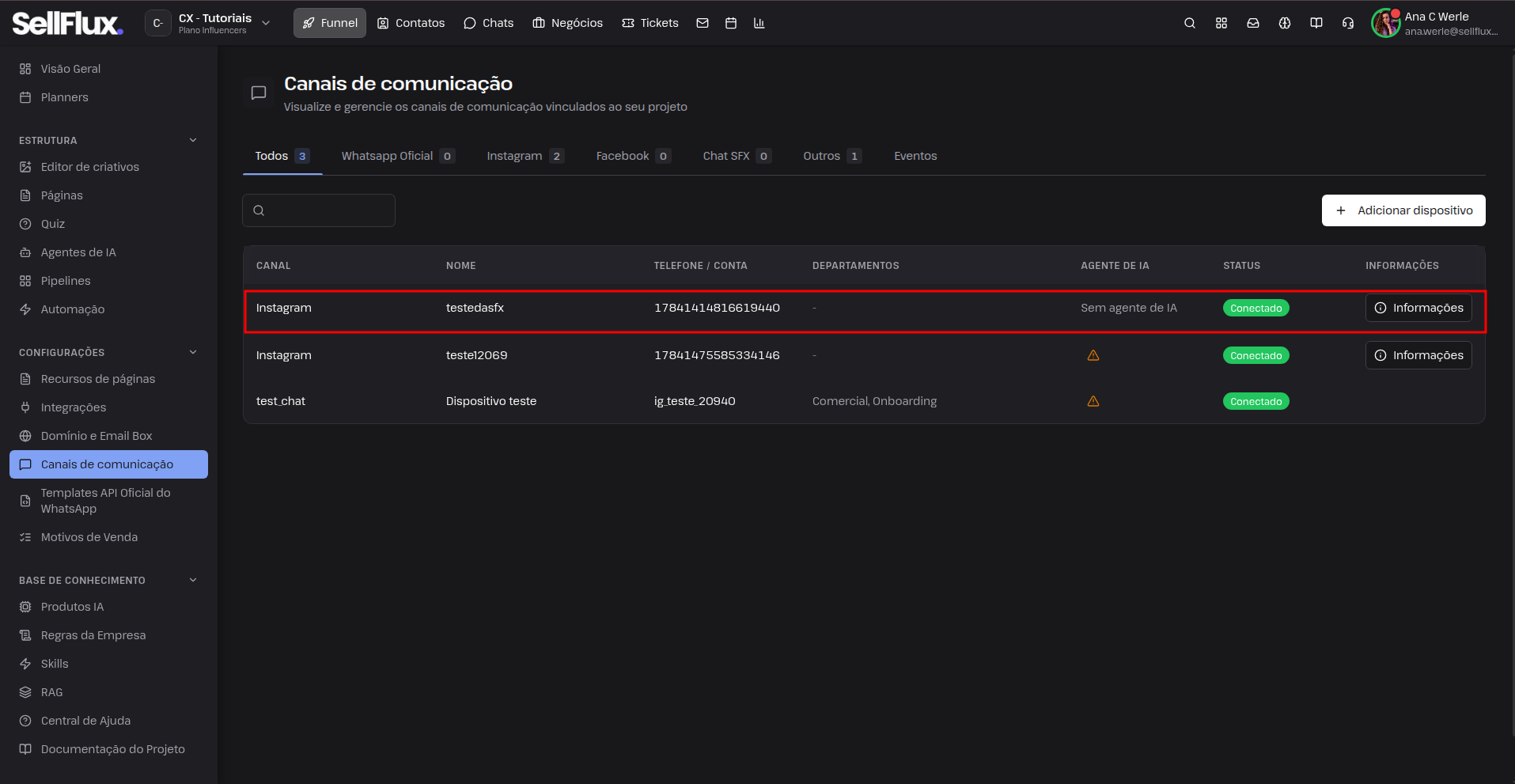This screenshot has width=1515, height=784.
Task: Collapse the BASE DE CONHECIMENTO section
Action: tap(193, 580)
